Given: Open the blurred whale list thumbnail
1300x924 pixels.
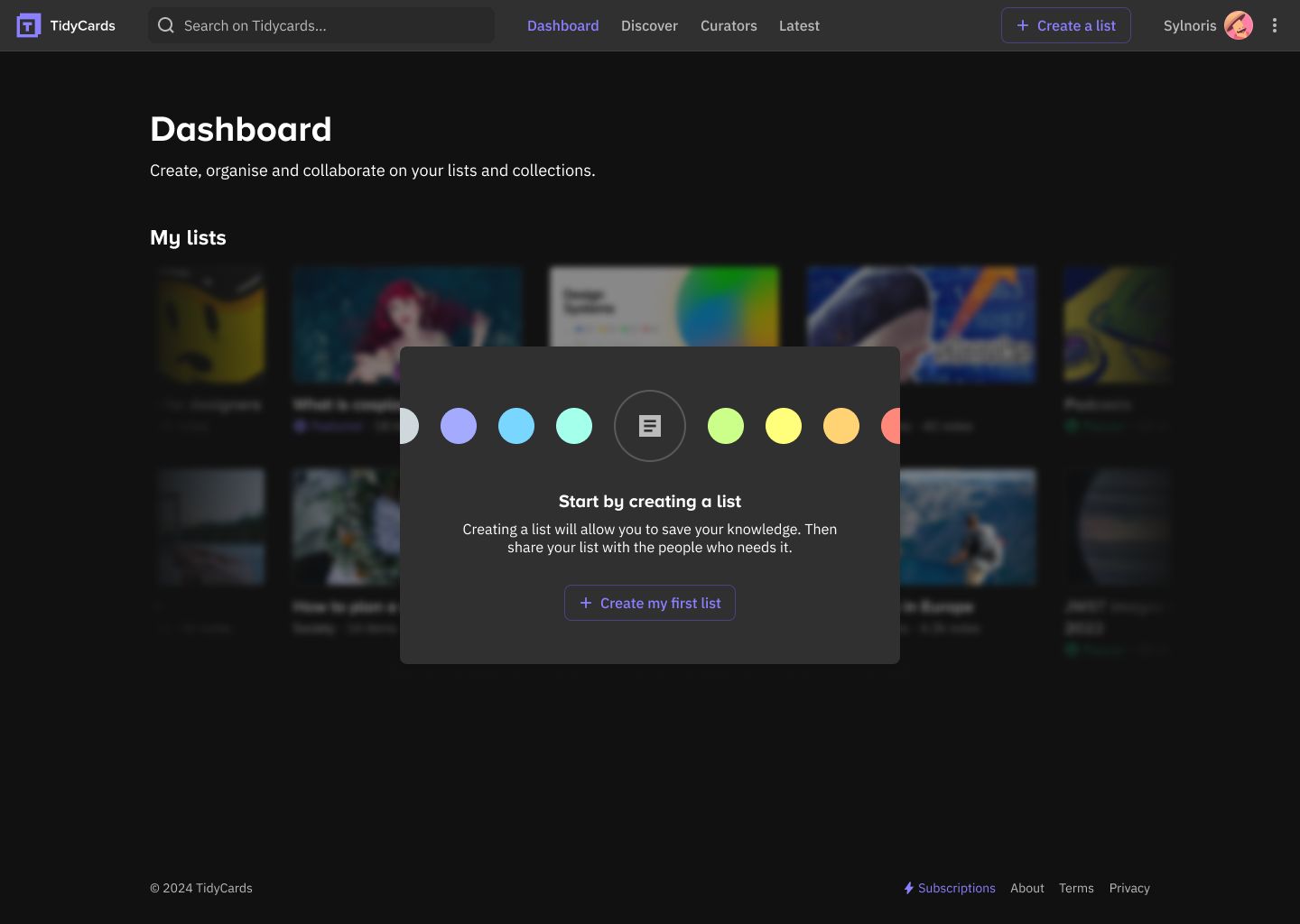Looking at the screenshot, I should pos(921,307).
